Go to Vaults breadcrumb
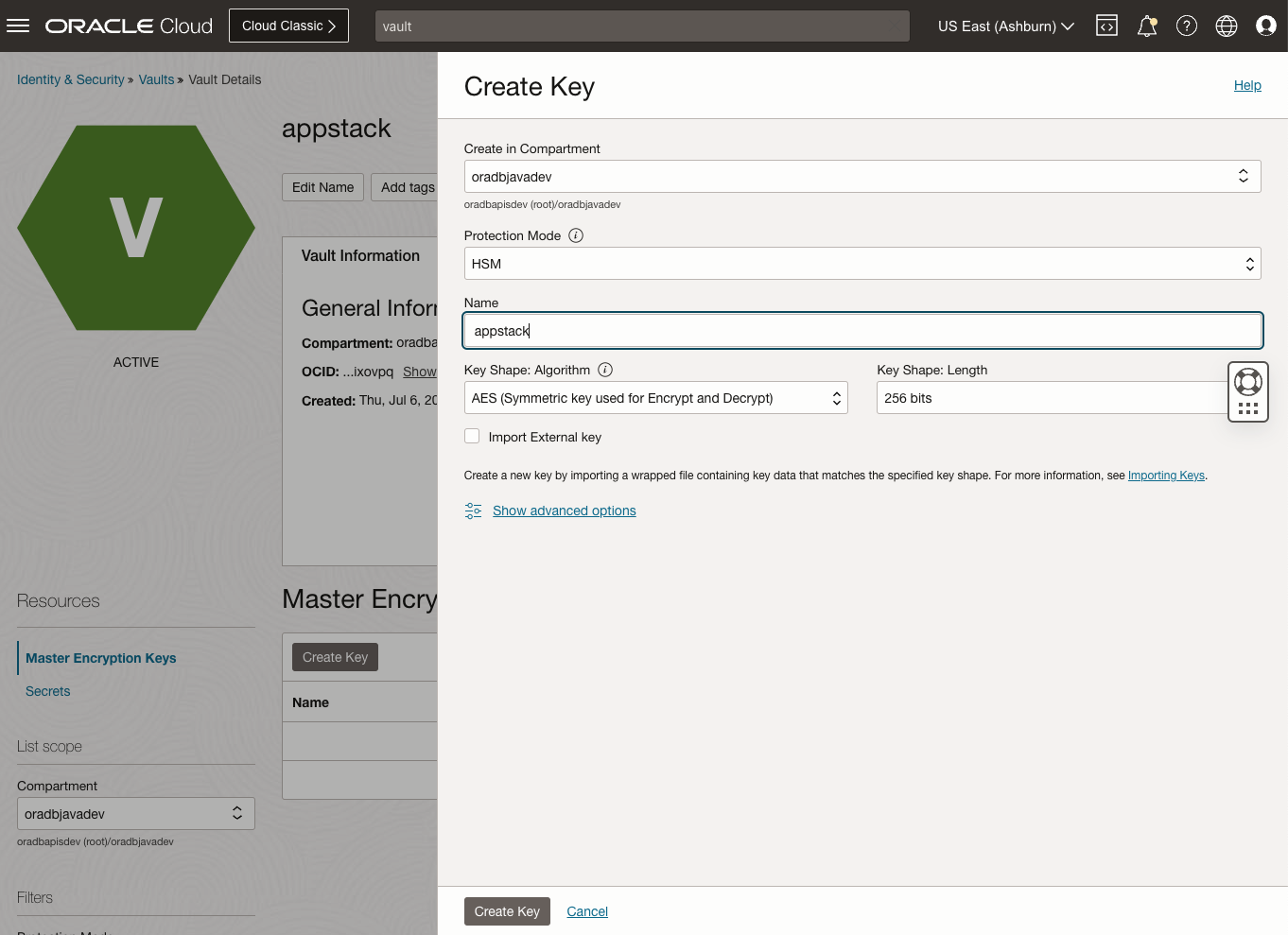Viewport: 1288px width, 935px height. (156, 79)
